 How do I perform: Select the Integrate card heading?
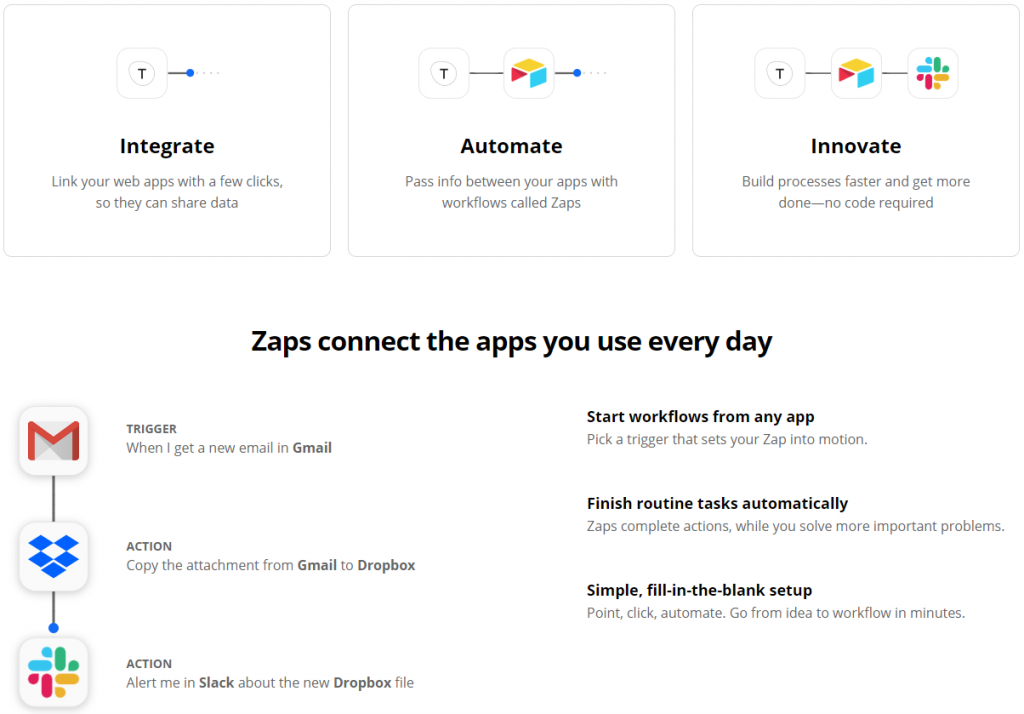click(167, 146)
